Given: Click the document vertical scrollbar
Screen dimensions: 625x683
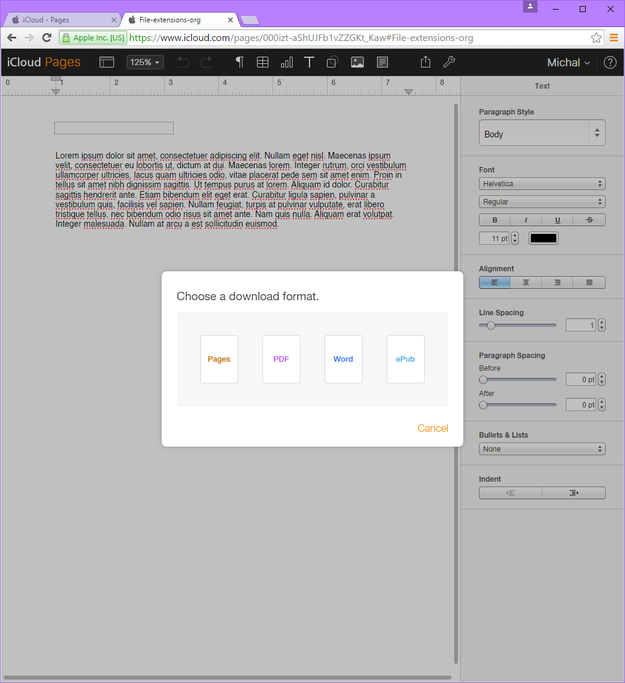Looking at the screenshot, I should [x=456, y=383].
